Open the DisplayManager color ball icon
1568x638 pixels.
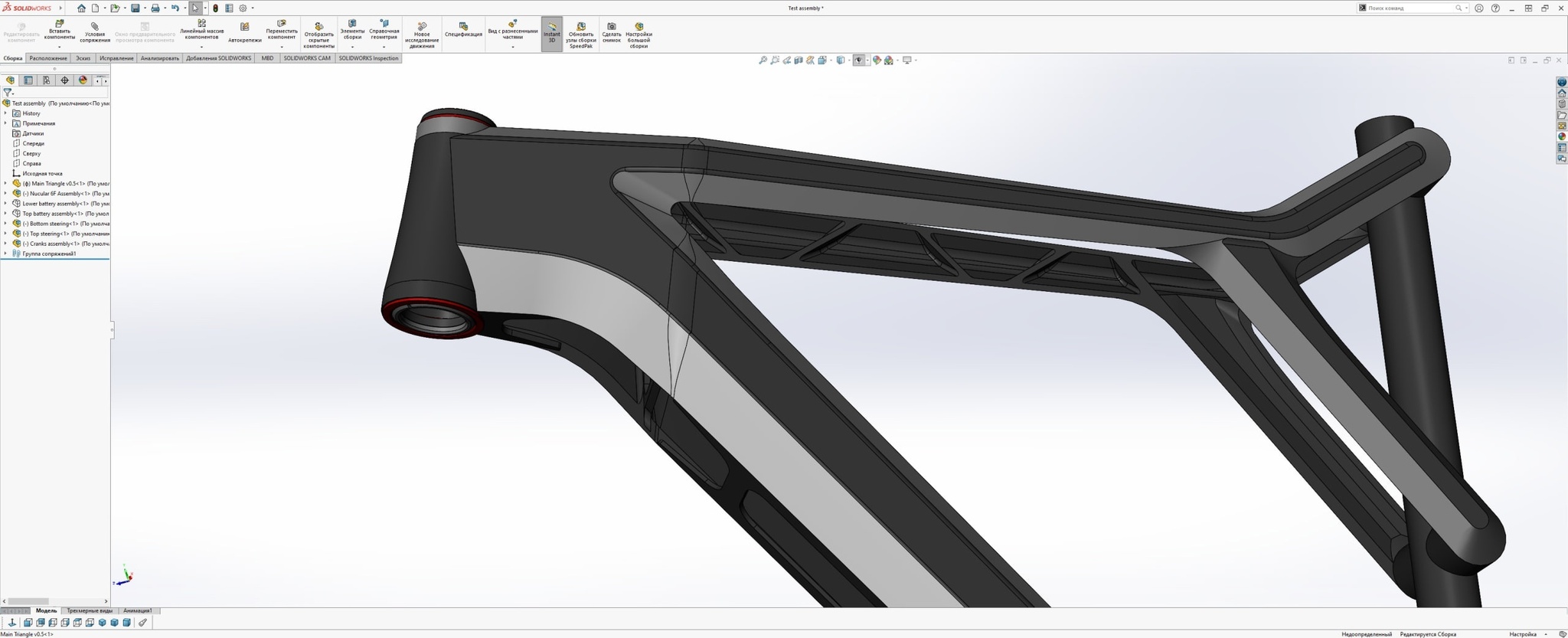83,80
